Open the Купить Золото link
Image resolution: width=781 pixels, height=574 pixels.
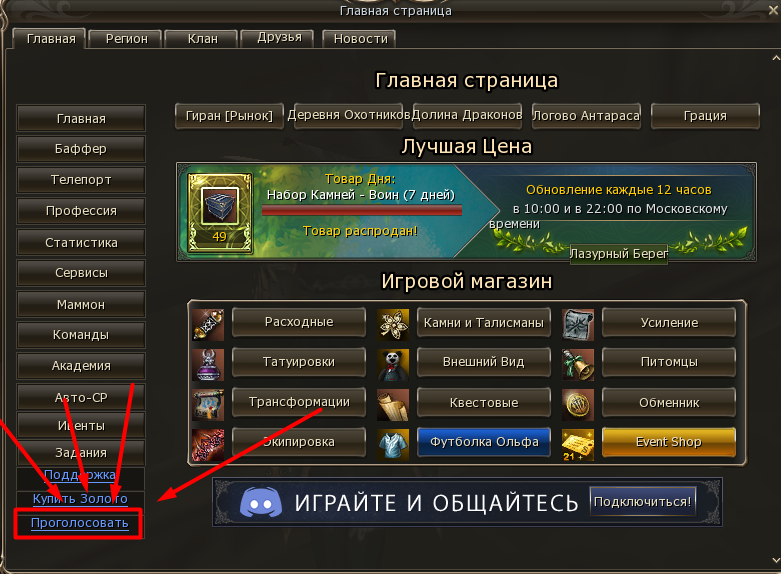(80, 499)
